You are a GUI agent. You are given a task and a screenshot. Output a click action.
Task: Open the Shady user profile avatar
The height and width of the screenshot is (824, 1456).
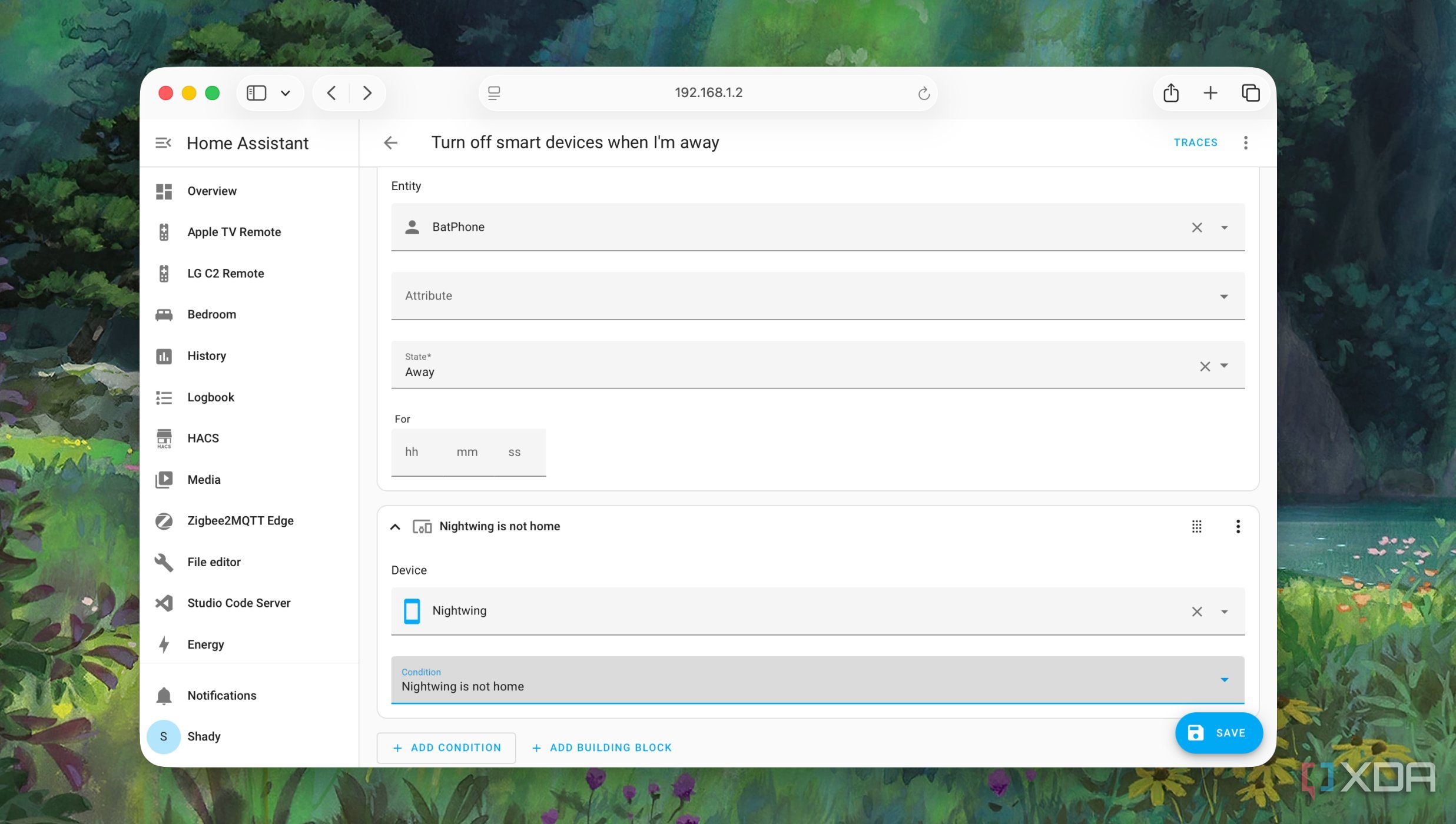click(x=163, y=736)
